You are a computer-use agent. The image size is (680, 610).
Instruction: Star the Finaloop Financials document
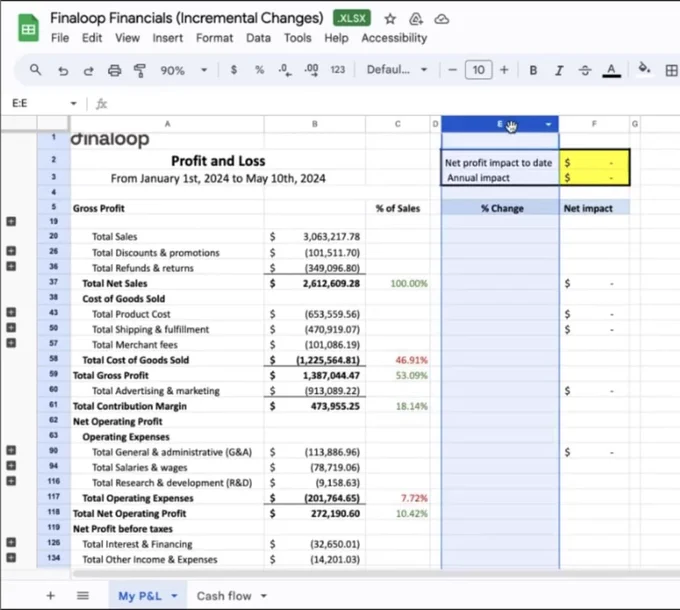pos(390,19)
